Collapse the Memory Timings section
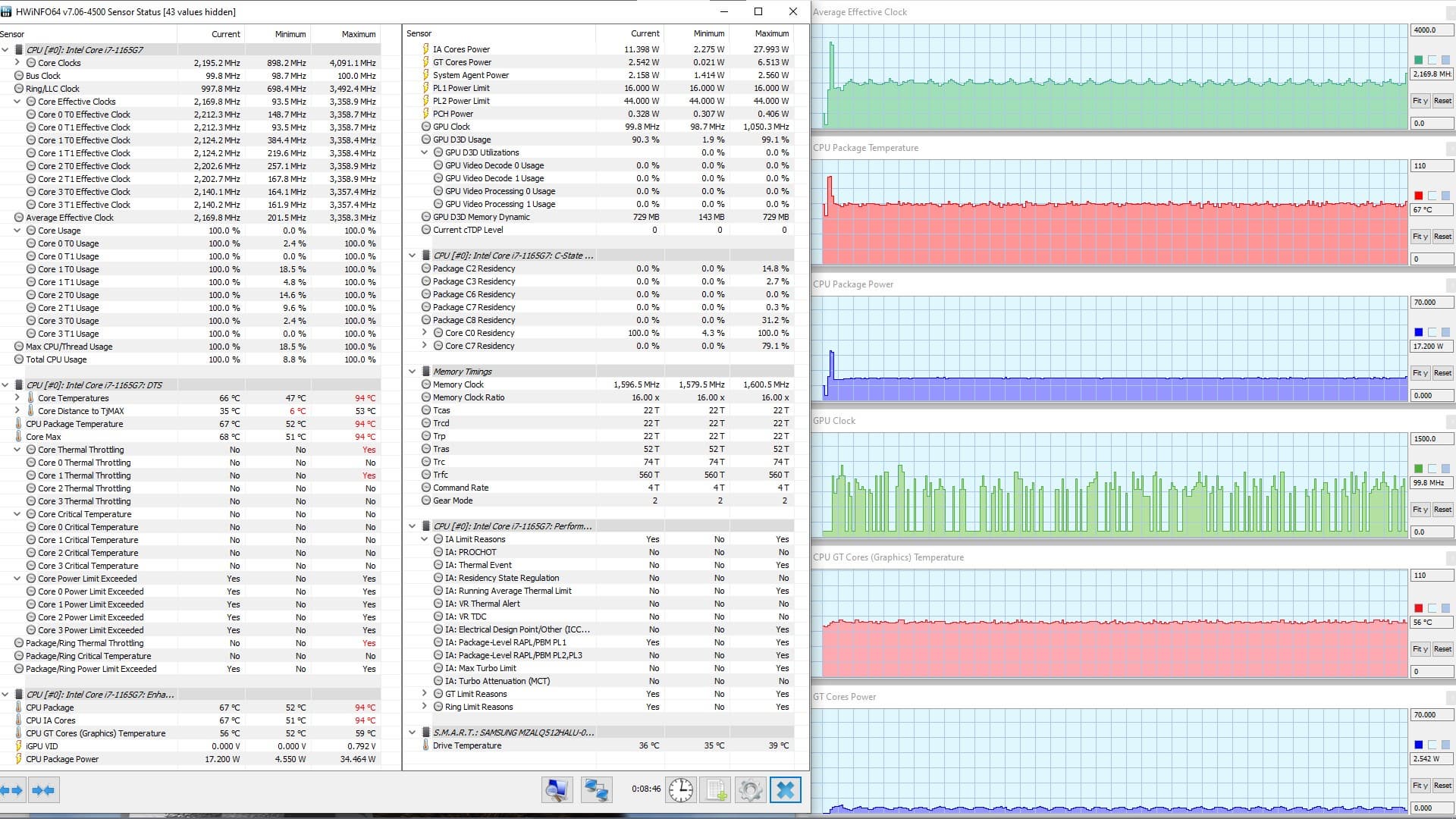Viewport: 1456px width, 819px height. [x=413, y=372]
